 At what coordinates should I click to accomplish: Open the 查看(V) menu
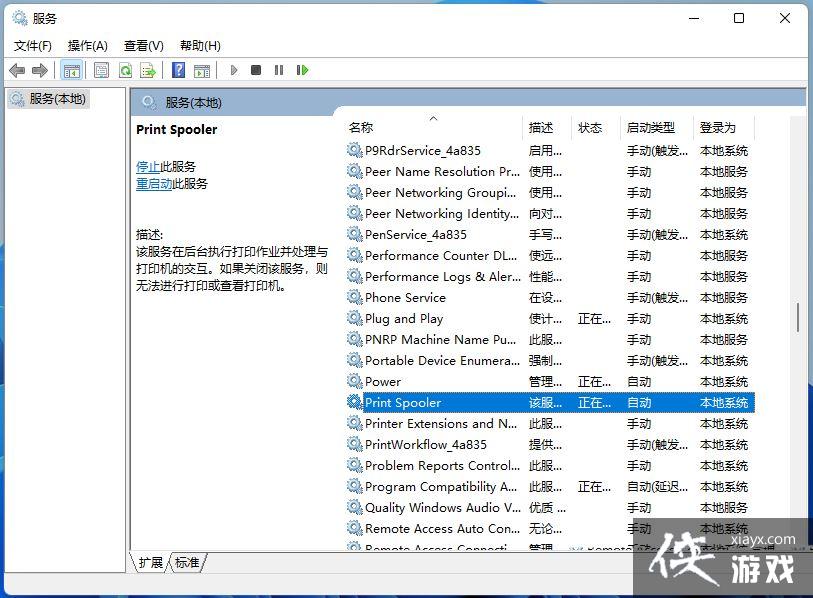[143, 45]
